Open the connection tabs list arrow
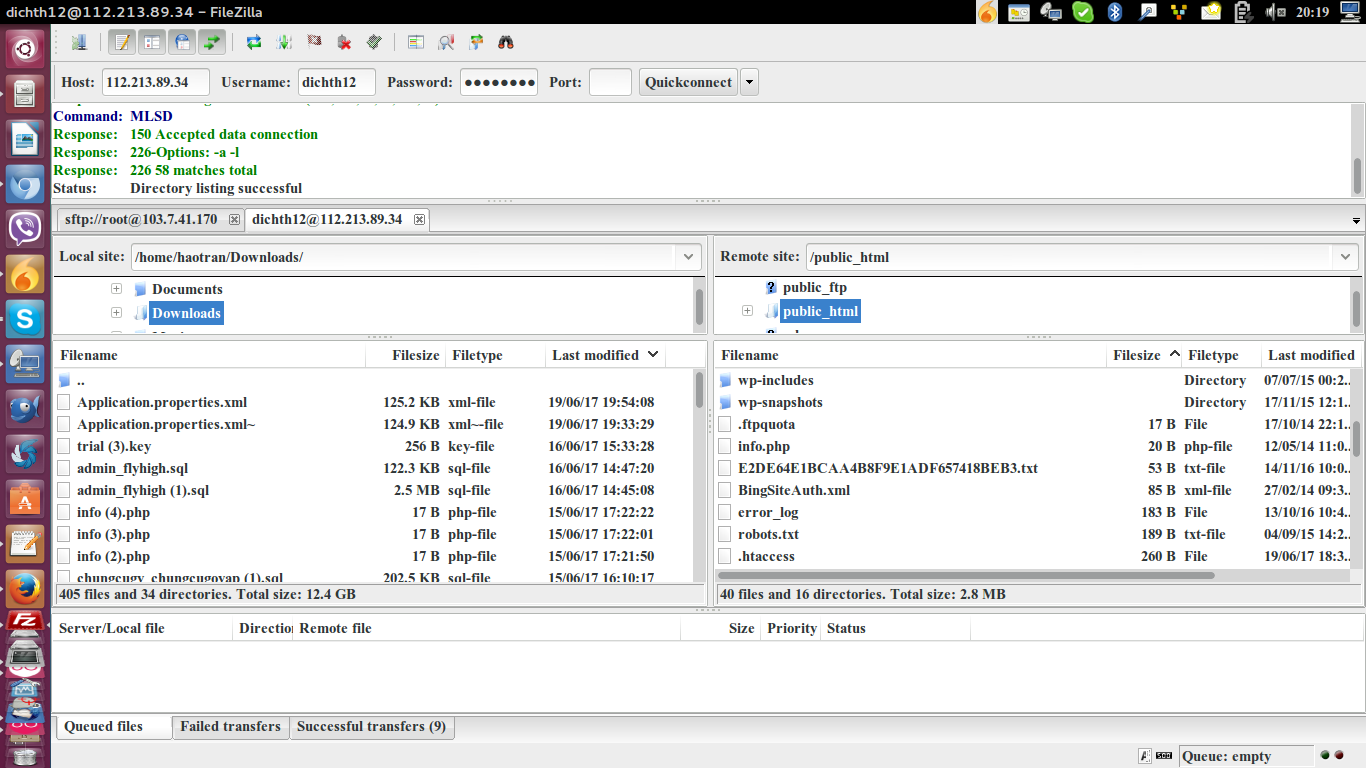This screenshot has width=1366, height=768. click(x=1356, y=220)
